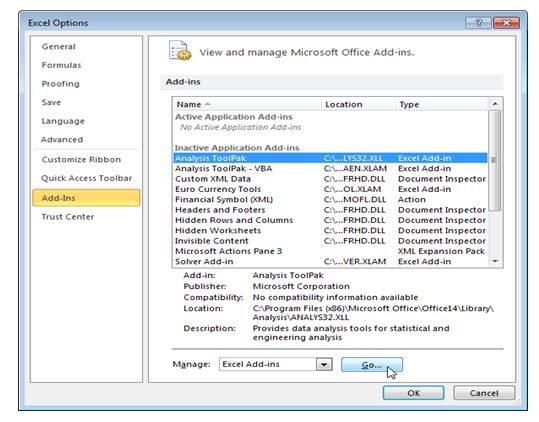Click the Type column header

pos(442,104)
